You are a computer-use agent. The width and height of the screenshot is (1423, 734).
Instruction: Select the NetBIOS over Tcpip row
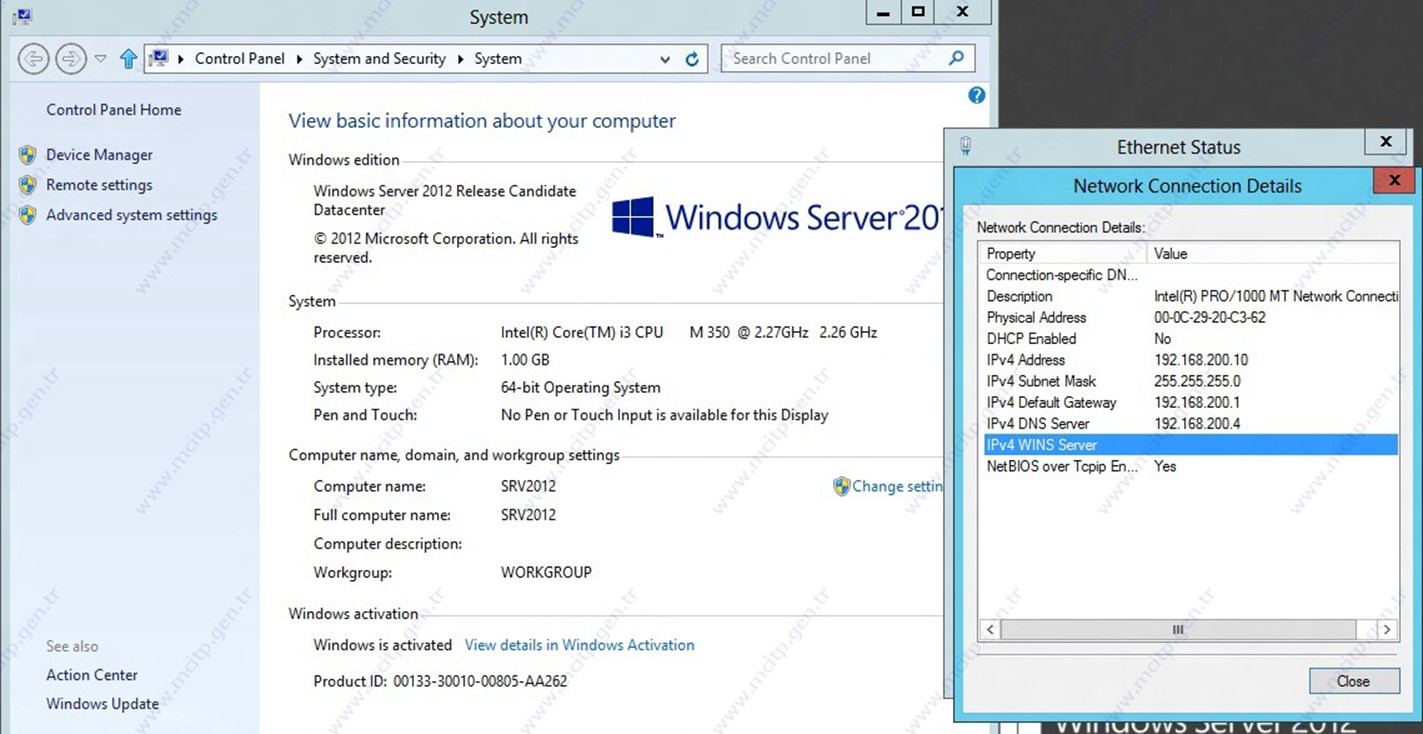tap(1189, 466)
